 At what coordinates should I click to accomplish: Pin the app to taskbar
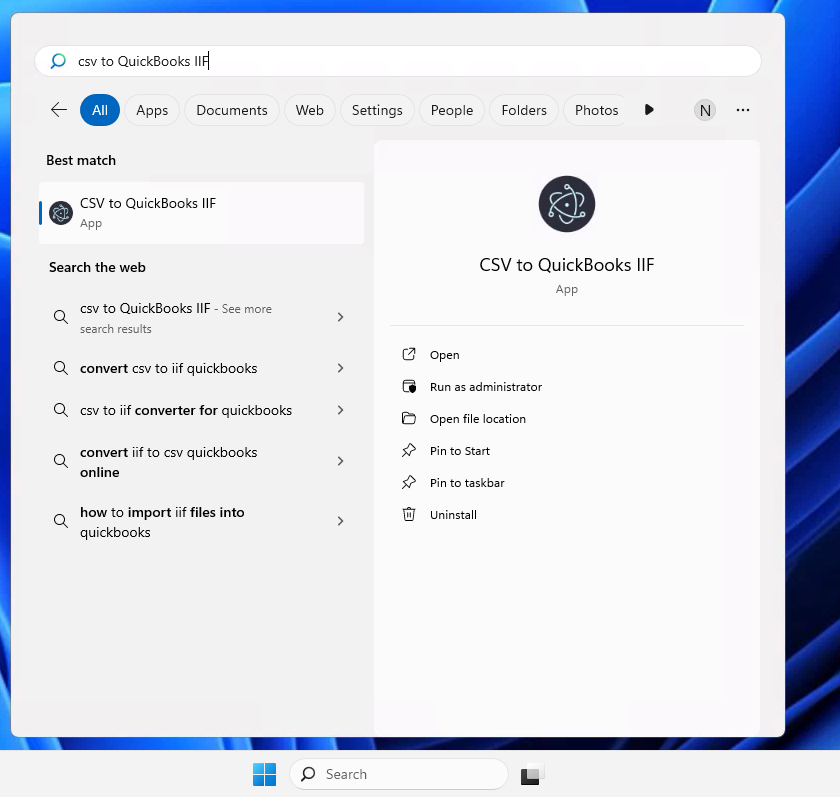[466, 483]
